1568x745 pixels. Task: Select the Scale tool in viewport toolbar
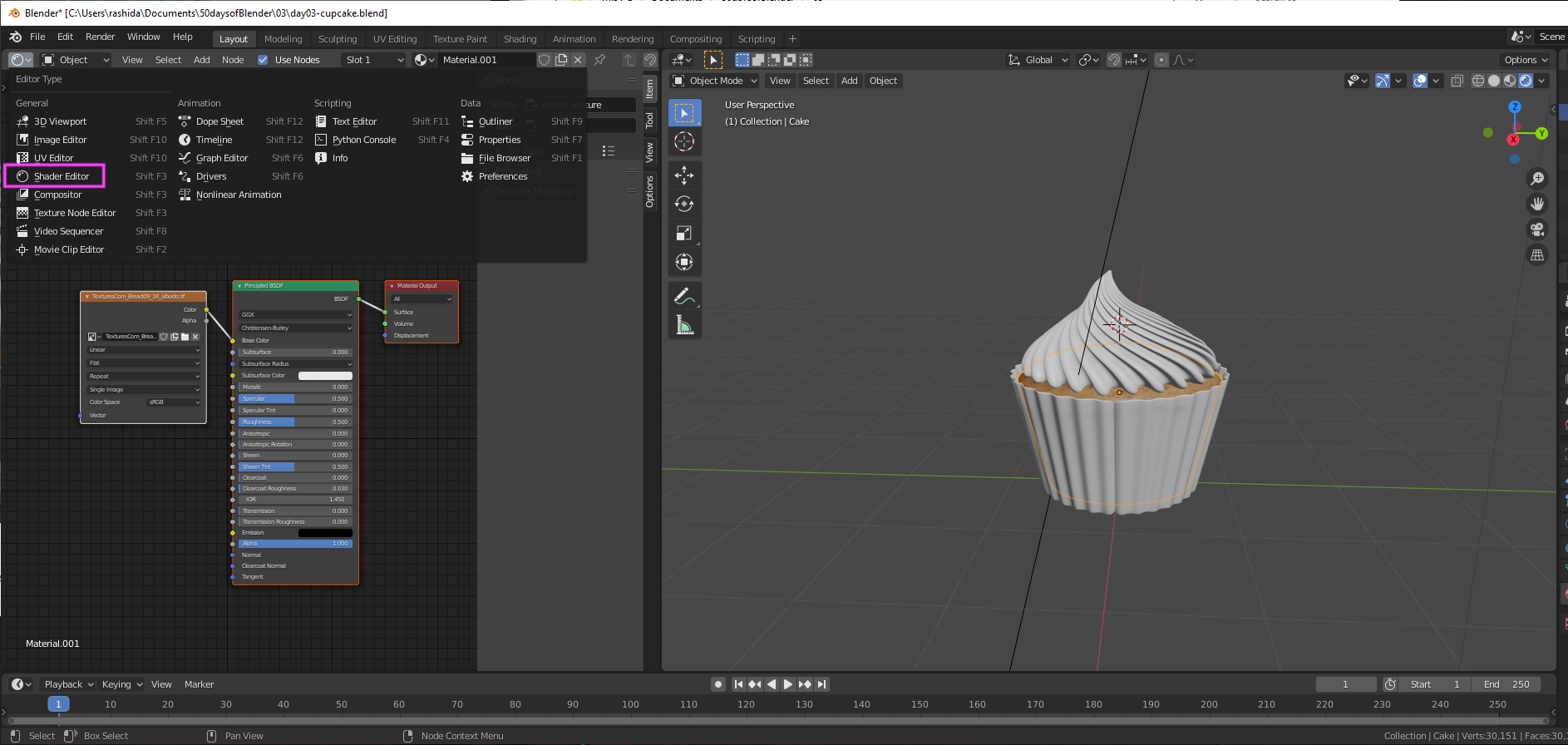[684, 233]
